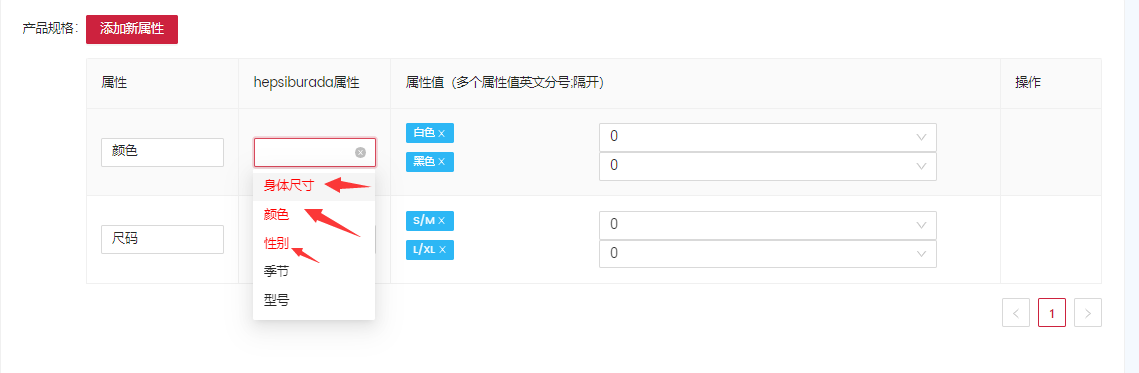This screenshot has height=373, width=1139.
Task: Open the dropdown next to 黑色 tag
Action: [x=768, y=166]
